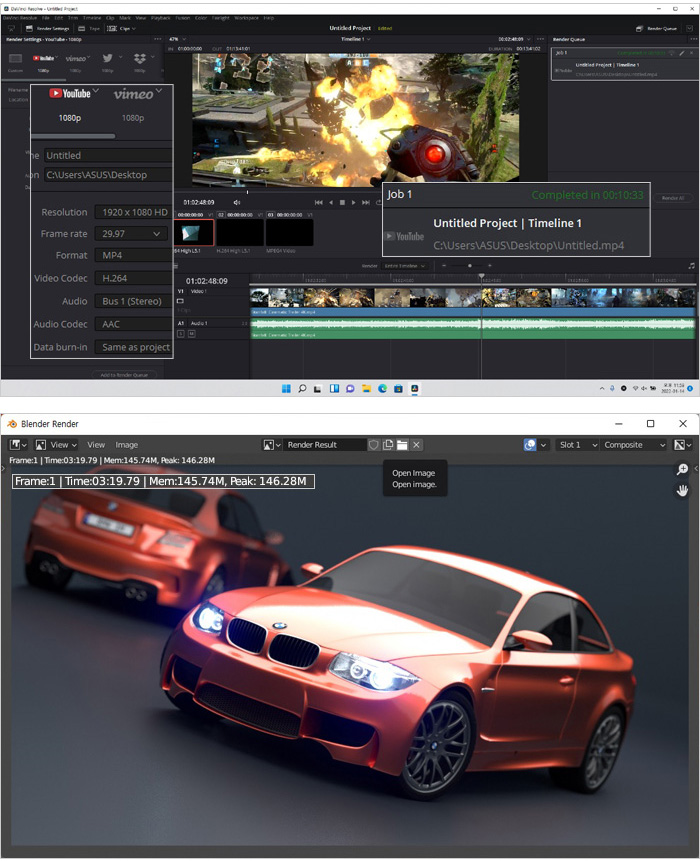The image size is (700, 861).
Task: Click Blender's zoom magnifier gizmo
Action: click(x=682, y=469)
